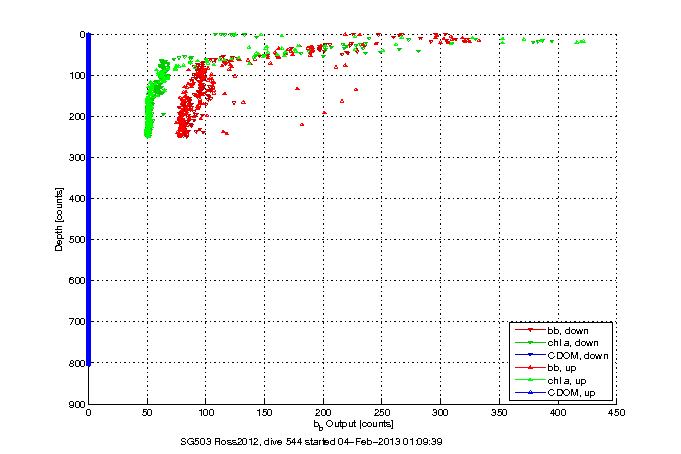Click the y-axis tick label 600
Viewport: 681px width, 454px height.
coord(76,281)
